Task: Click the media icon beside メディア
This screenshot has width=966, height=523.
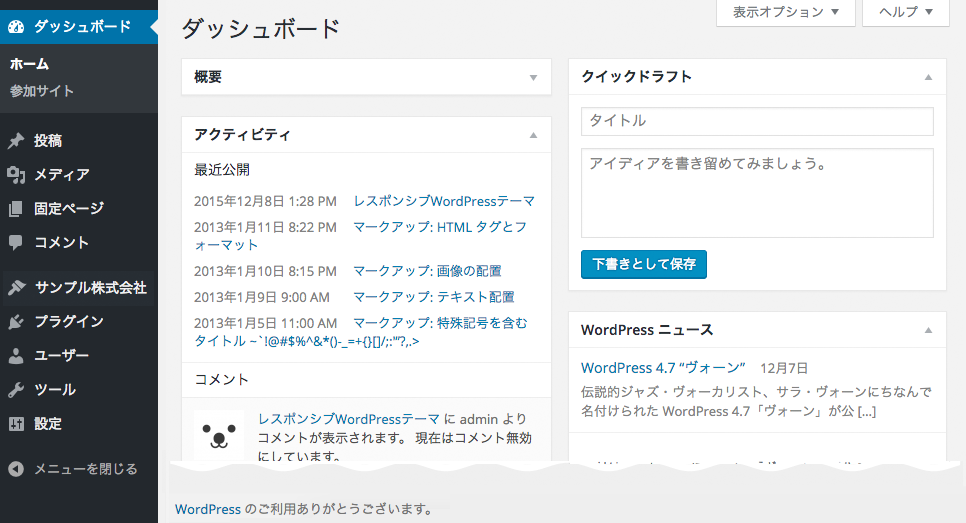Action: (x=16, y=175)
